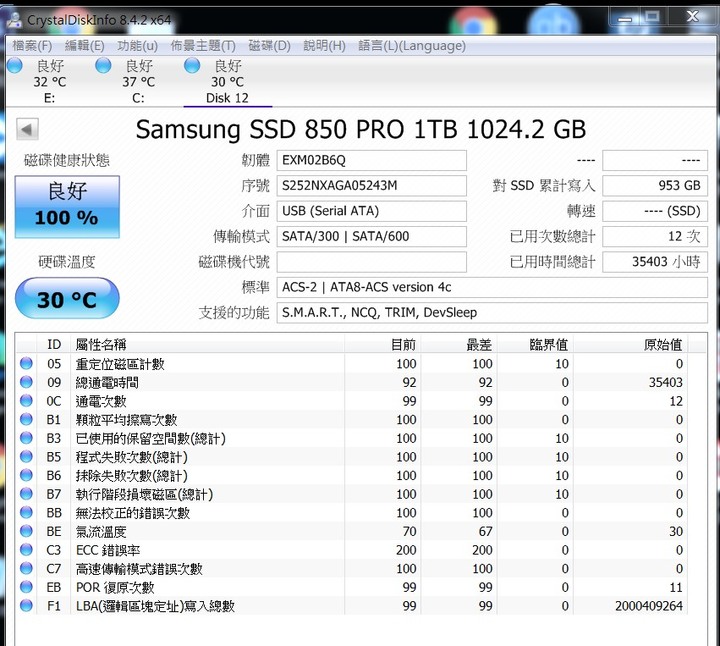This screenshot has height=646, width=720.
Task: Click the serial number field S252NXAGA05243M
Action: point(371,185)
